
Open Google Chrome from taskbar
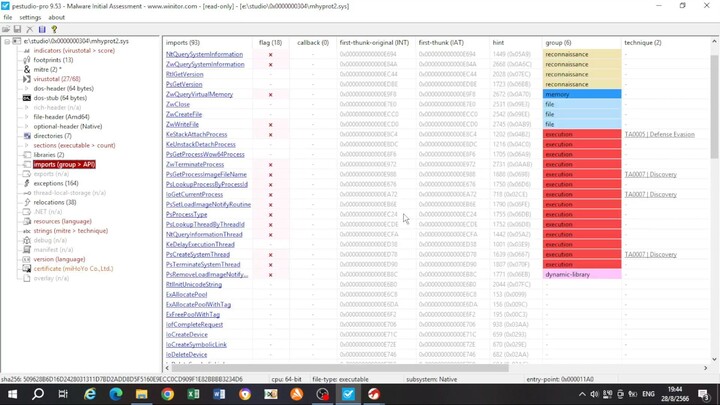click(x=168, y=394)
